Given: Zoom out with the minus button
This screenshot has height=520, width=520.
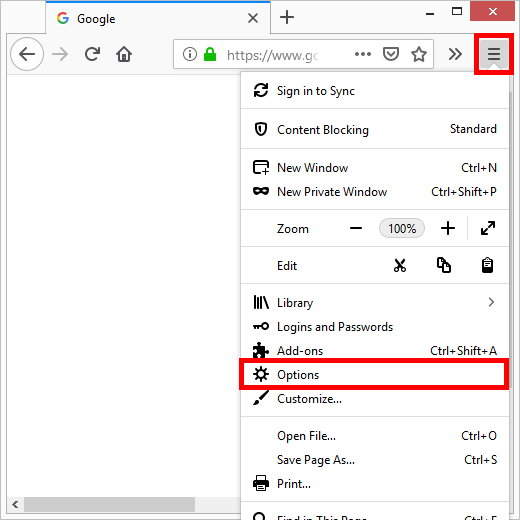Looking at the screenshot, I should pos(356,228).
